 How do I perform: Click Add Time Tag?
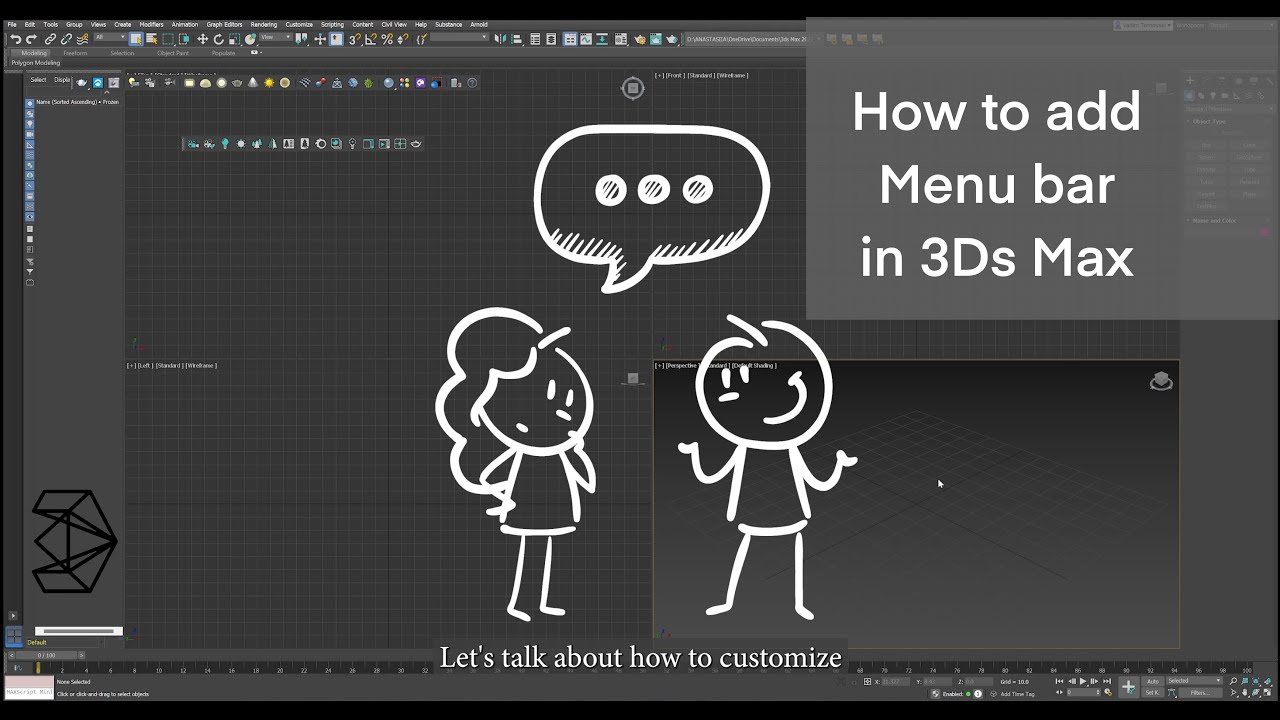[x=1017, y=694]
